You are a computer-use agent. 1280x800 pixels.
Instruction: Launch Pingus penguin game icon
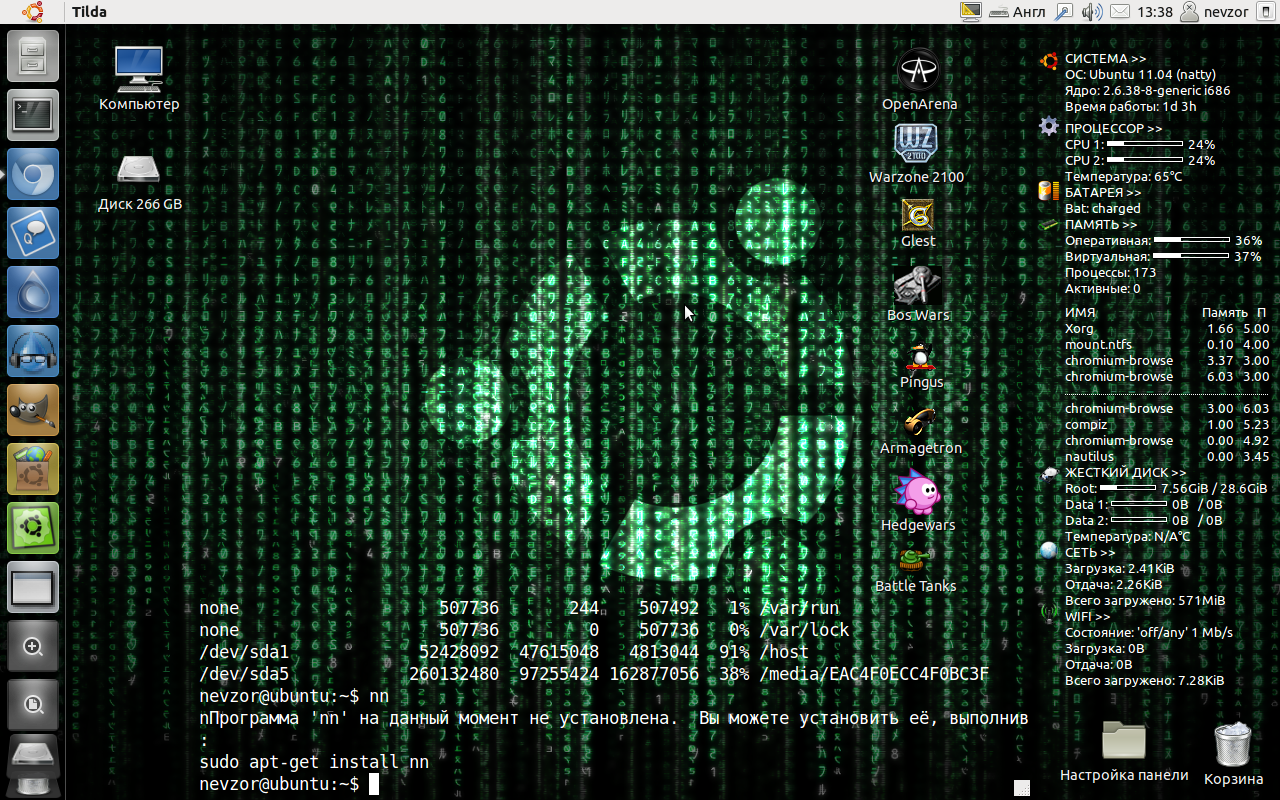921,364
